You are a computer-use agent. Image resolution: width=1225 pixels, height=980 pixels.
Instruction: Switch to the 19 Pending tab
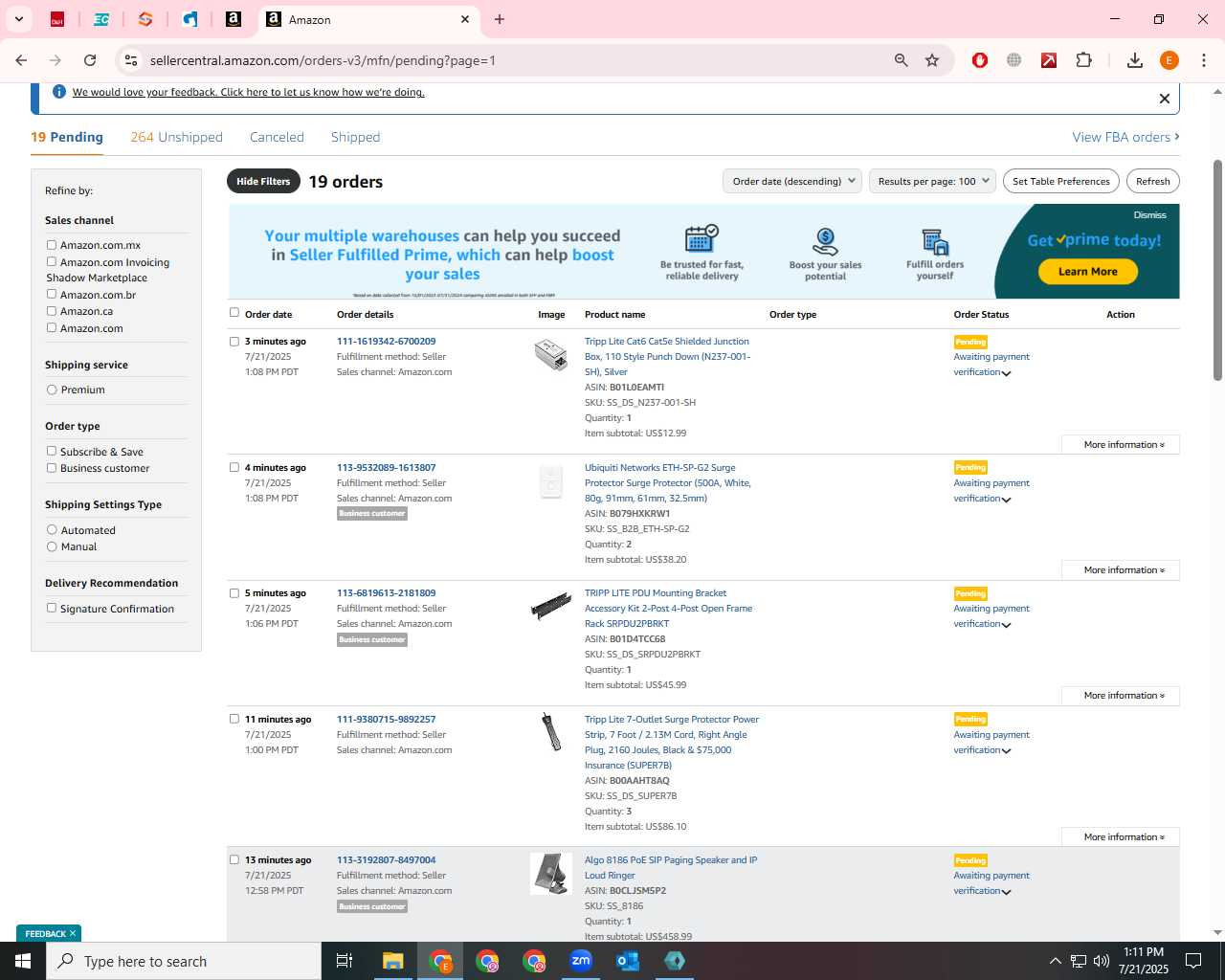(67, 137)
